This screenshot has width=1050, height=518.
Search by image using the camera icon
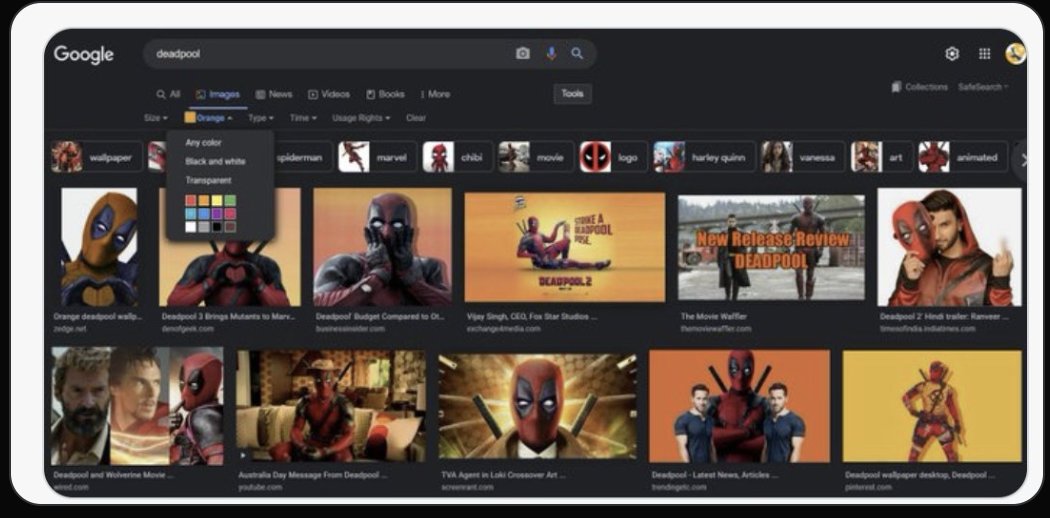click(x=522, y=54)
